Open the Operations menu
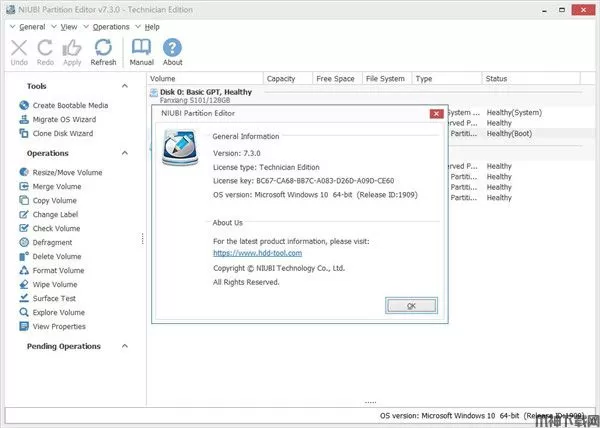600x428 pixels. (110, 26)
